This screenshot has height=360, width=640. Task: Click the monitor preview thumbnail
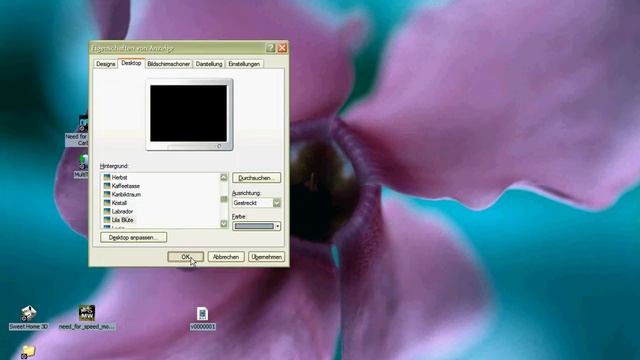point(189,115)
